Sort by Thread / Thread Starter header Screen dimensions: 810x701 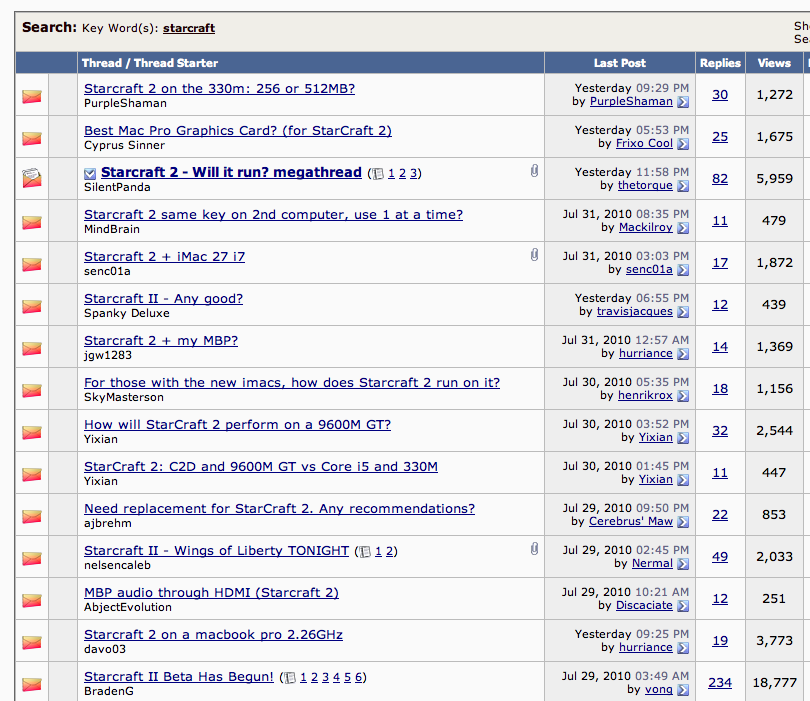click(x=150, y=63)
